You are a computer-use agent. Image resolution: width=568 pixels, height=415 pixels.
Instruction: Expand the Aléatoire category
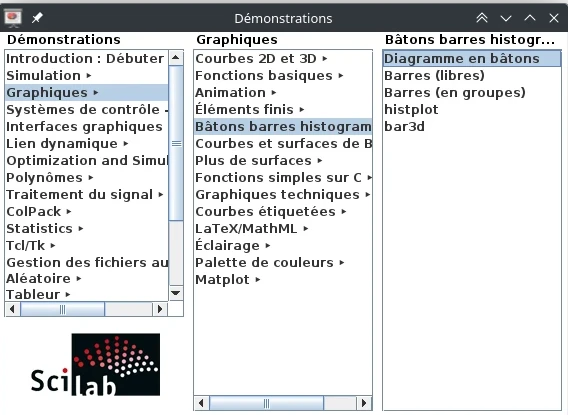(87, 278)
